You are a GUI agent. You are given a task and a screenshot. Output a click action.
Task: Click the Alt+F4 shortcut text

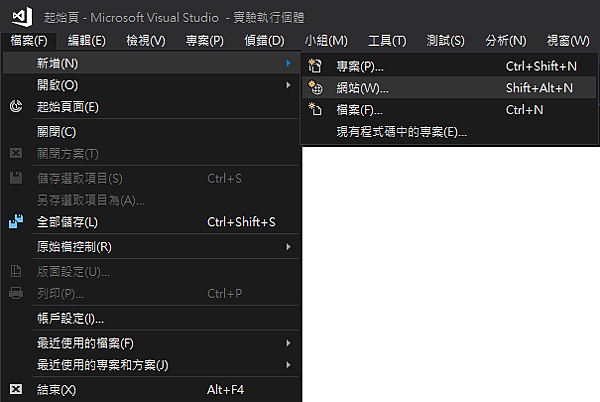225,390
